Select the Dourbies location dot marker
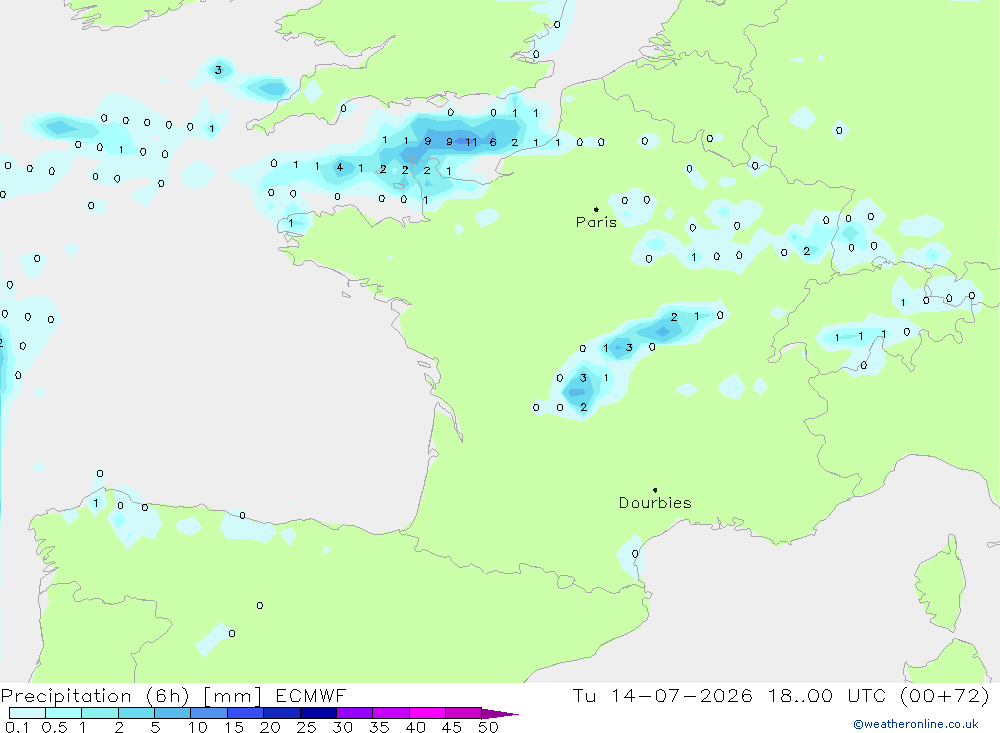Image resolution: width=1000 pixels, height=733 pixels. point(655,490)
